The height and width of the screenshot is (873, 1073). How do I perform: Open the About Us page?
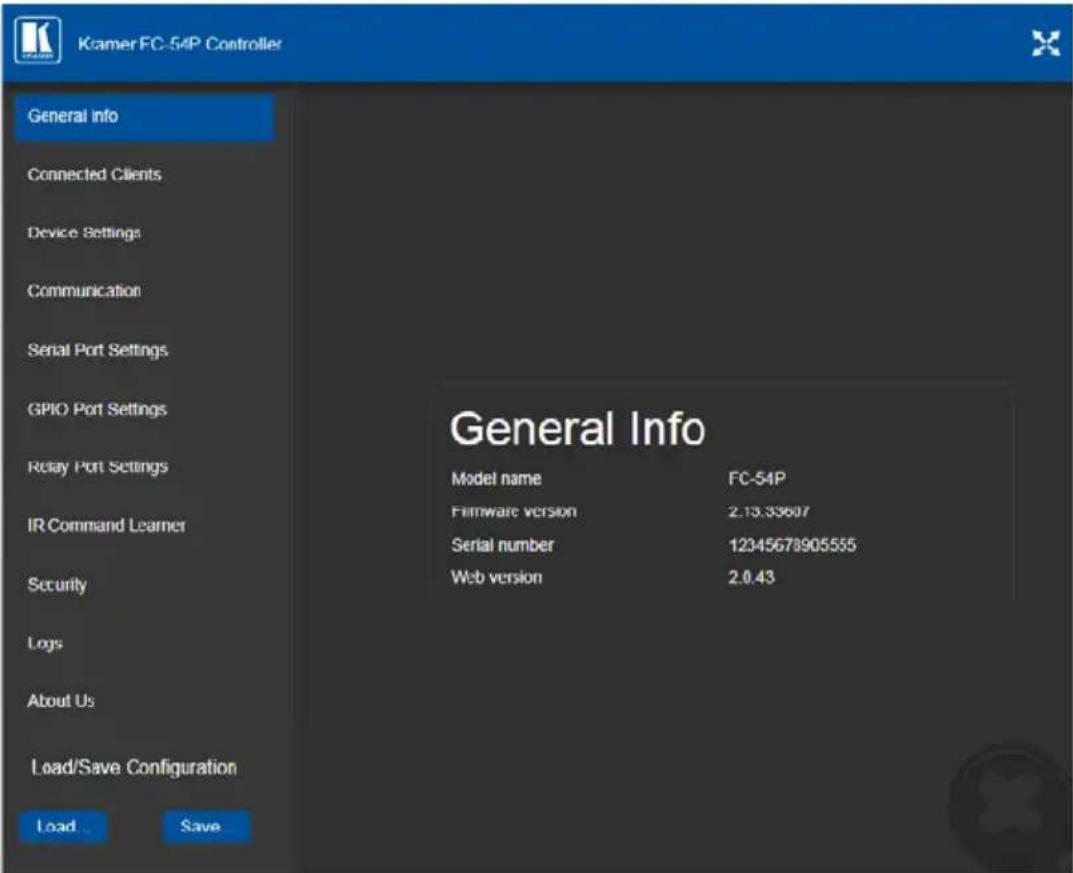[x=61, y=701]
